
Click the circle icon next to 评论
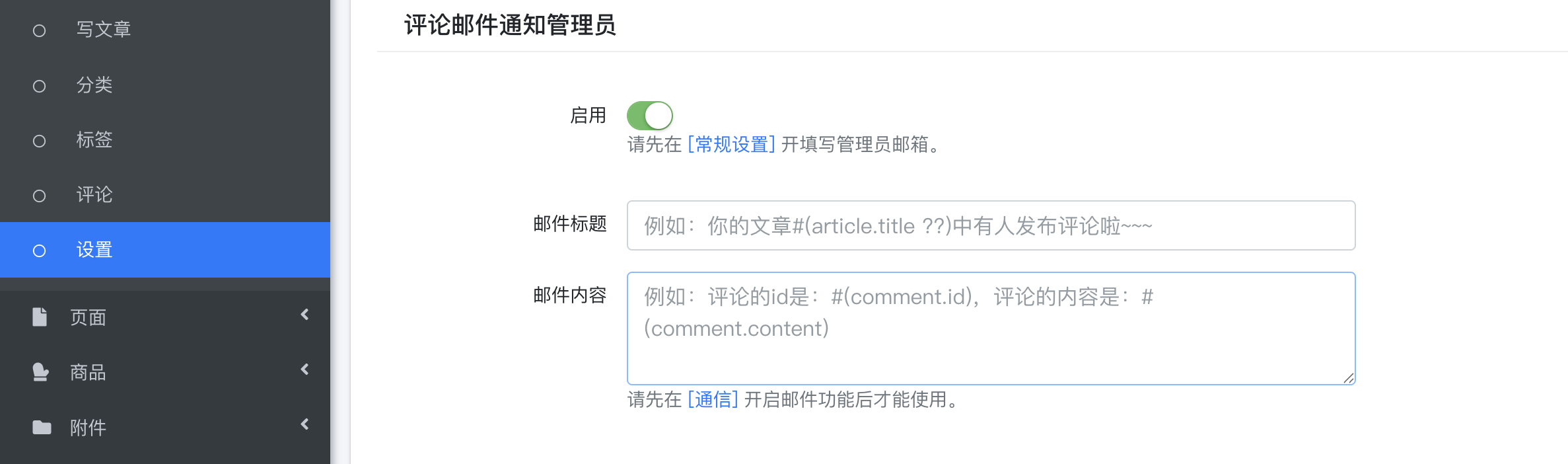pyautogui.click(x=39, y=196)
